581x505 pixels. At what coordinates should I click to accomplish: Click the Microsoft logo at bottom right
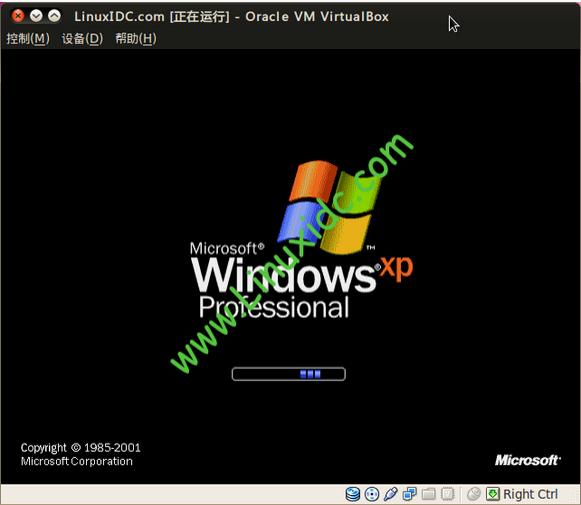528,460
